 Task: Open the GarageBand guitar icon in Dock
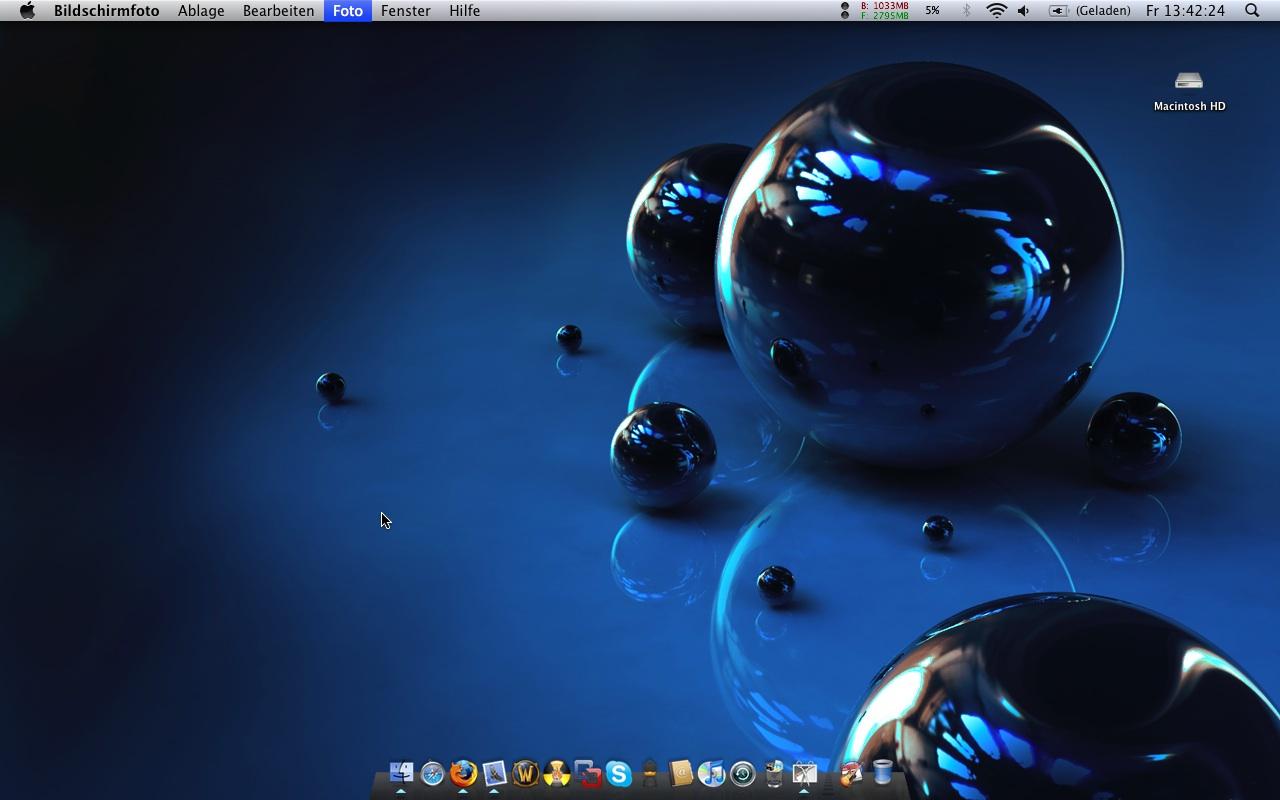(851, 773)
